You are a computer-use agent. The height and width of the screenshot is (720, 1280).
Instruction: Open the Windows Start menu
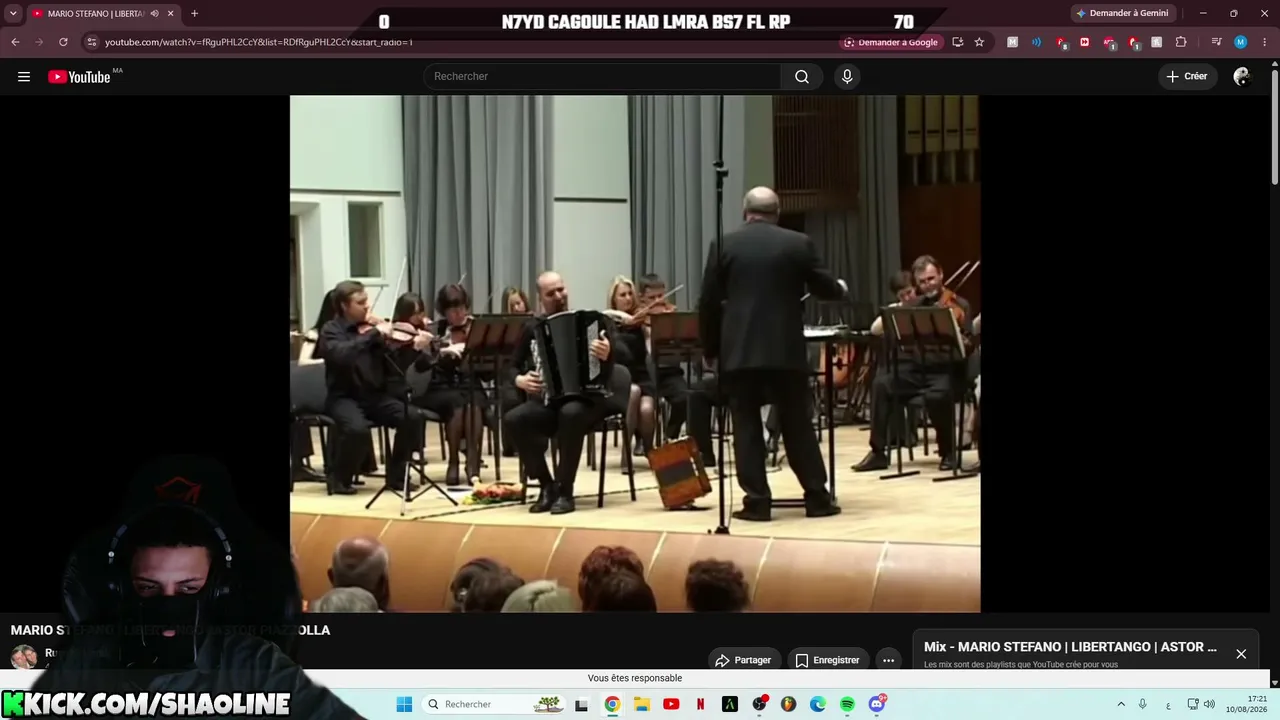pyautogui.click(x=404, y=704)
